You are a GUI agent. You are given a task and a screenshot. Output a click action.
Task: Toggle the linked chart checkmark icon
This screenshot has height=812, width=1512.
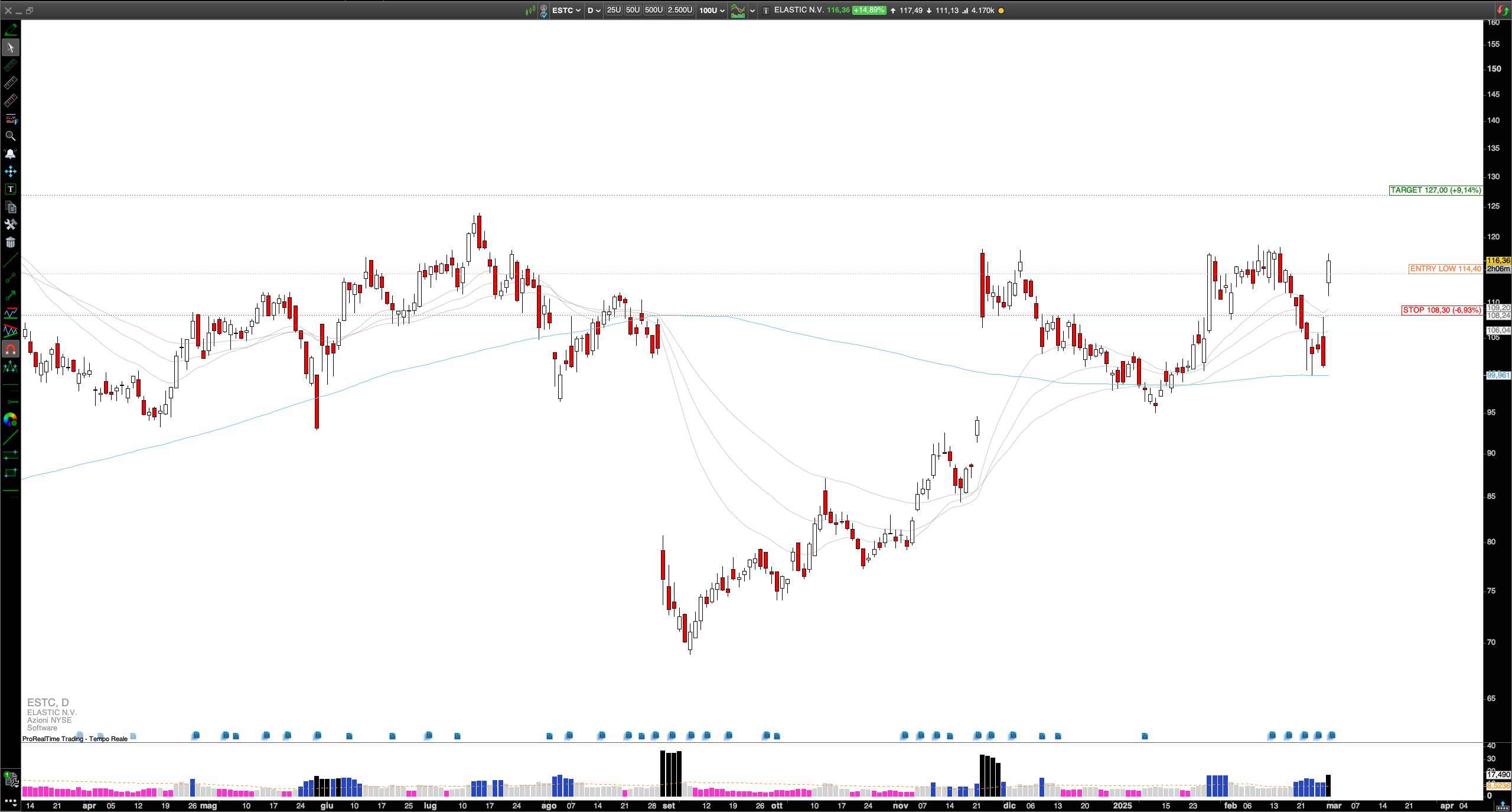[x=543, y=11]
